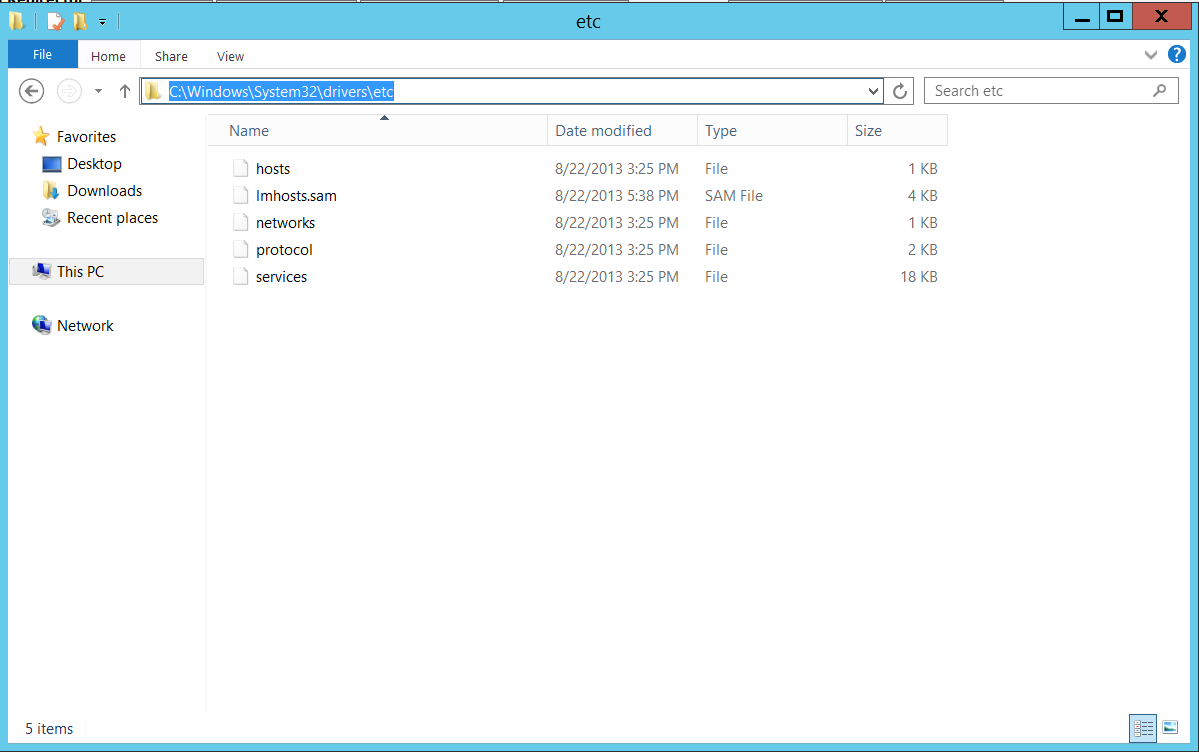
Task: Click the Recent places icon
Action: tap(51, 218)
